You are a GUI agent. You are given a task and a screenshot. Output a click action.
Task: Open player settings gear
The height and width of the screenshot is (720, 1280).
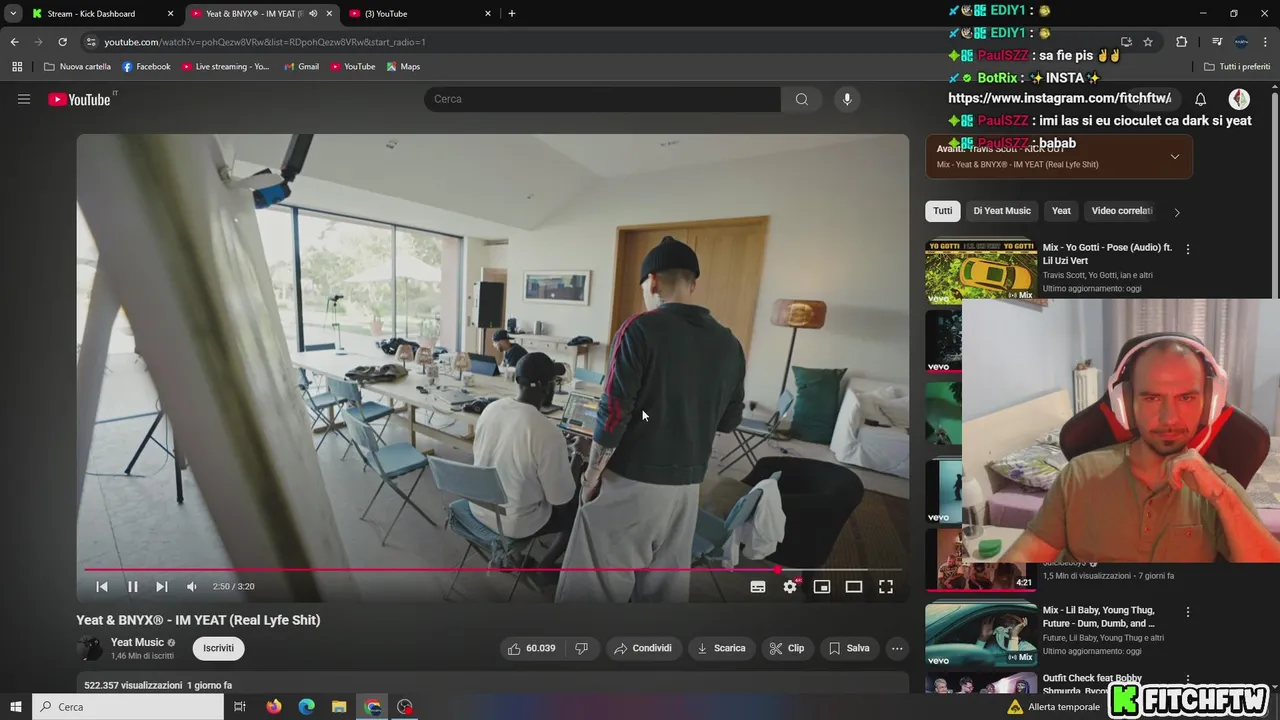pos(790,587)
